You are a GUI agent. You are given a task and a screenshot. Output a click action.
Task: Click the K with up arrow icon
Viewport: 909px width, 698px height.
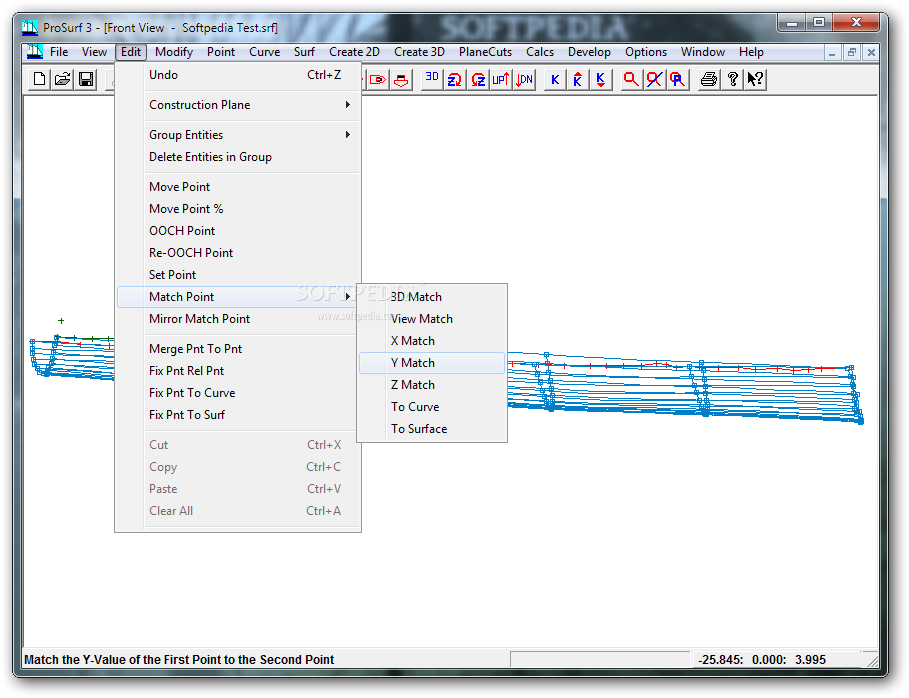tap(578, 79)
